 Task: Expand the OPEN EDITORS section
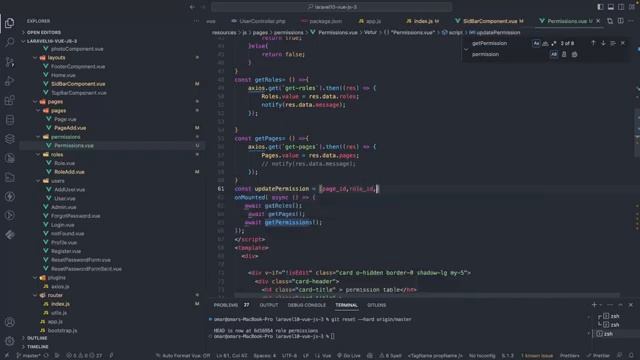pos(44,32)
